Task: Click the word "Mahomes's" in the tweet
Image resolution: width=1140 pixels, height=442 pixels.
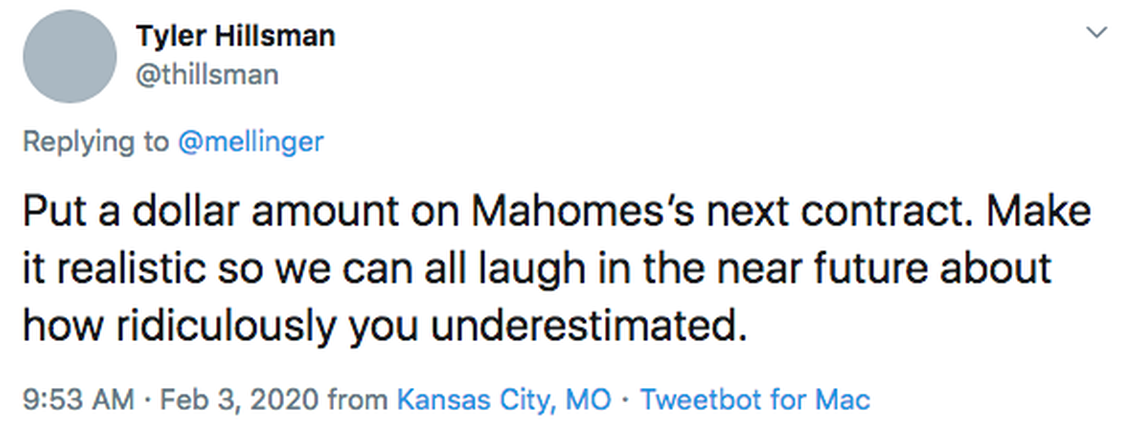Action: click(x=564, y=212)
